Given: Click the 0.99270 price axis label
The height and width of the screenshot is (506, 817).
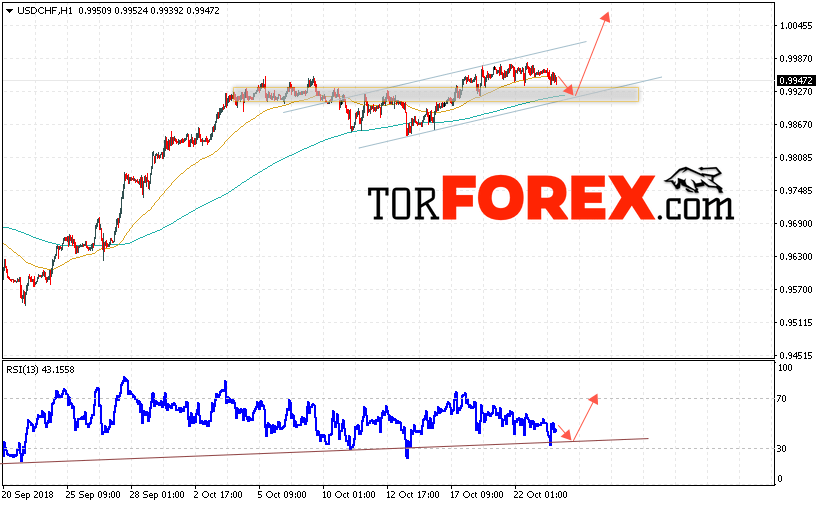Looking at the screenshot, I should click(x=796, y=91).
